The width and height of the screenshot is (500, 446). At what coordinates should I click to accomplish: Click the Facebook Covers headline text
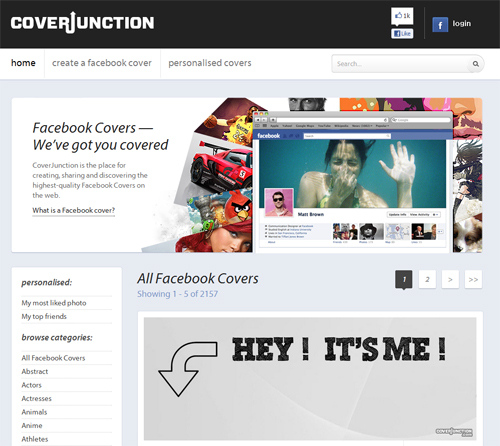point(100,136)
